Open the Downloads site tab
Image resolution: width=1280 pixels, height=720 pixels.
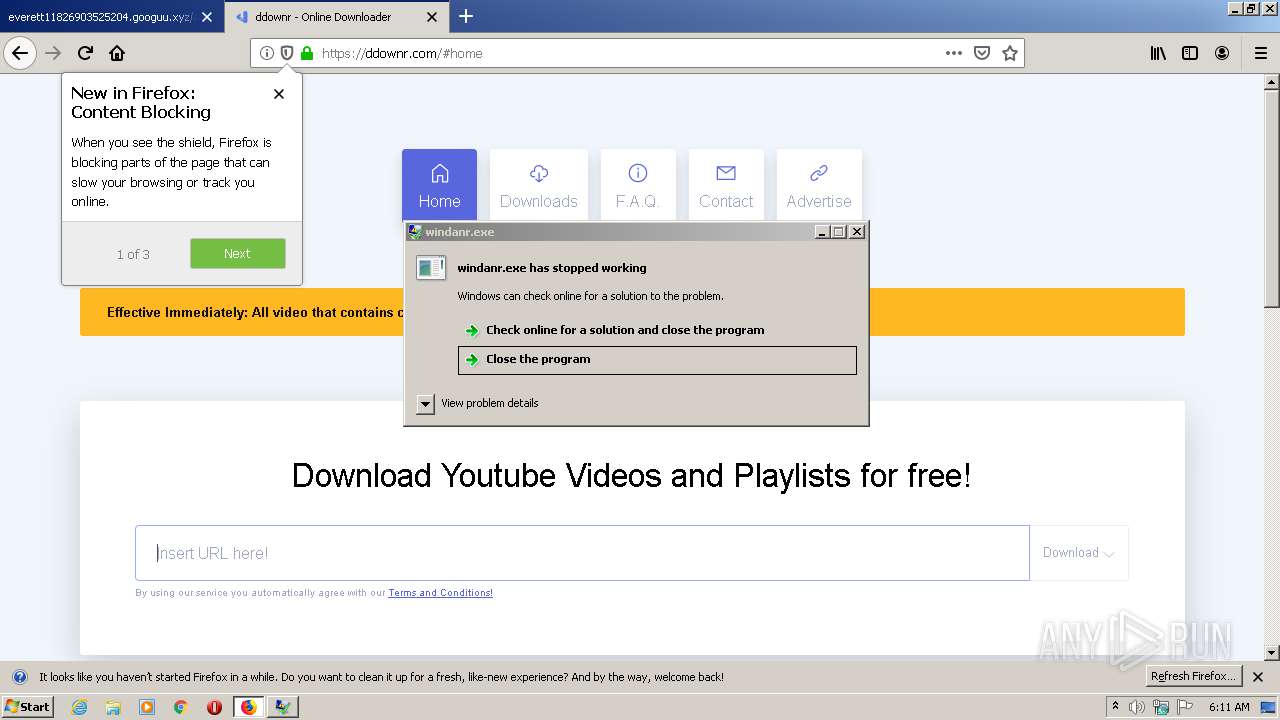[539, 186]
